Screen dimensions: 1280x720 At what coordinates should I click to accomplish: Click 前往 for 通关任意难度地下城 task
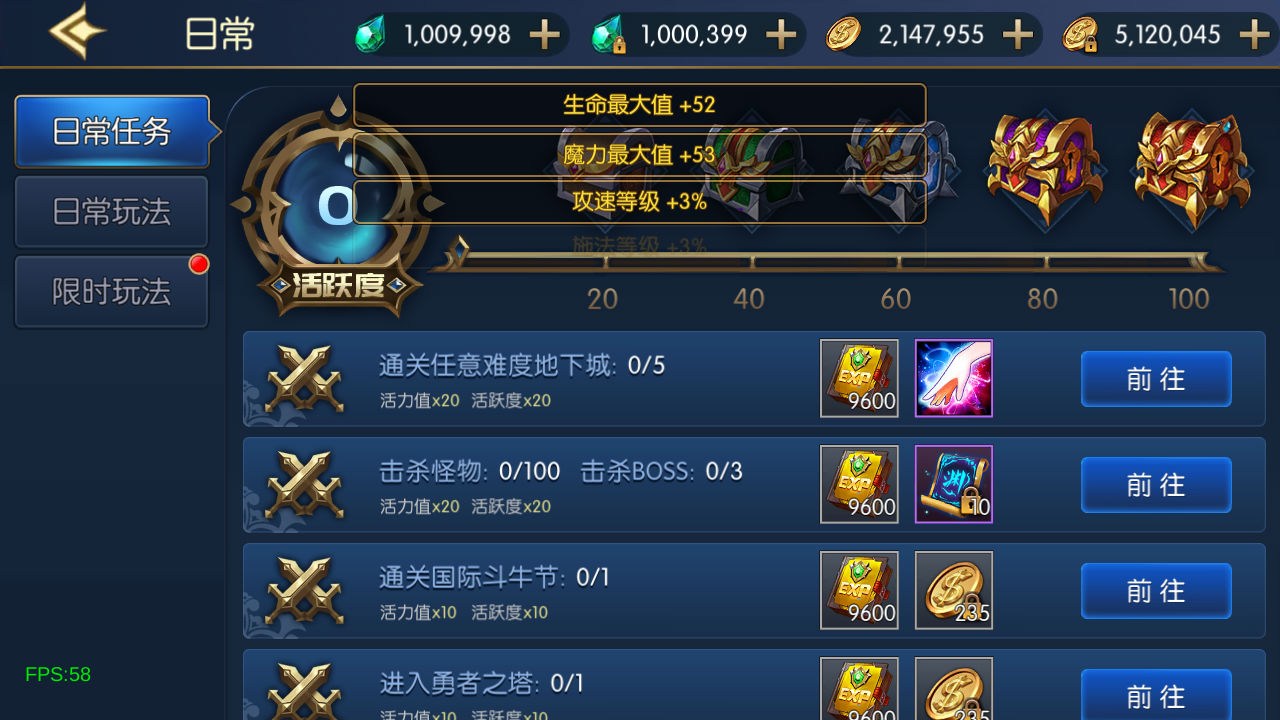pyautogui.click(x=1156, y=379)
